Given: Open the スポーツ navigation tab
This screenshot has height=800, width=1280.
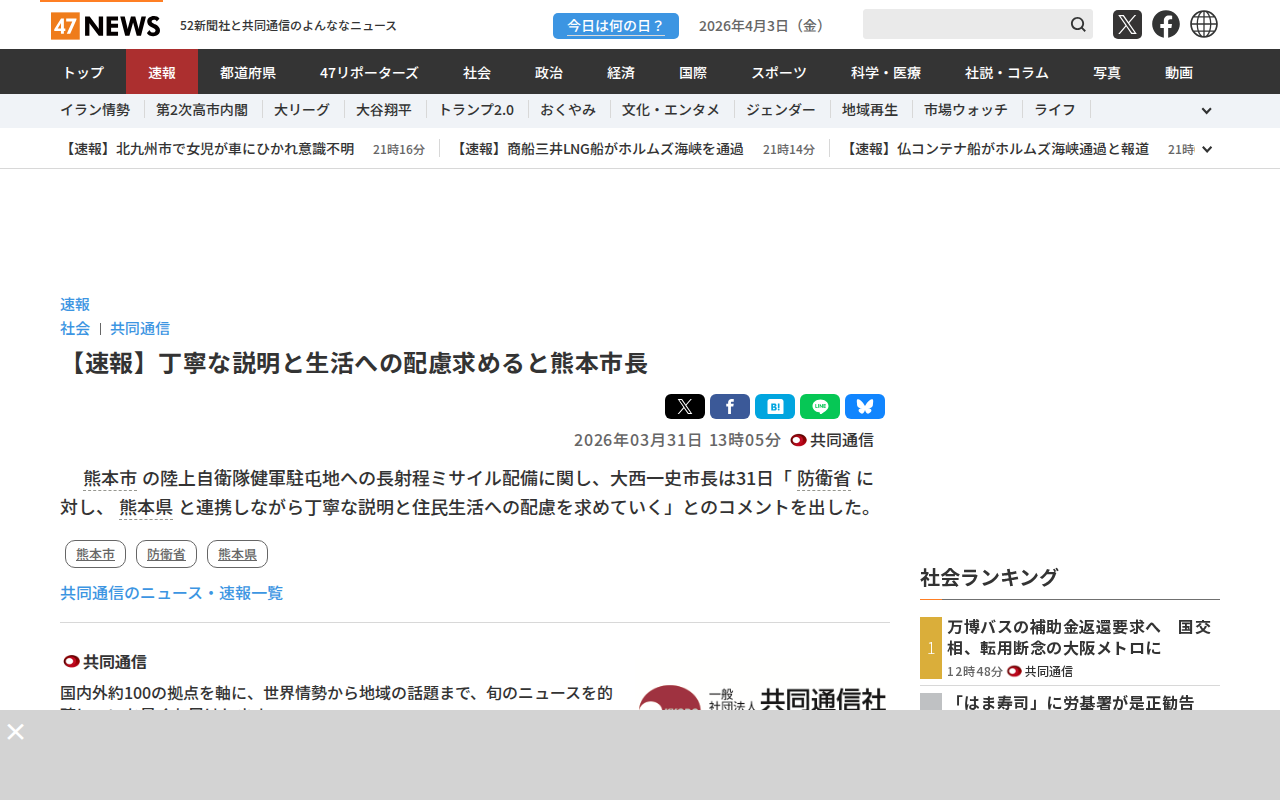Looking at the screenshot, I should point(779,72).
